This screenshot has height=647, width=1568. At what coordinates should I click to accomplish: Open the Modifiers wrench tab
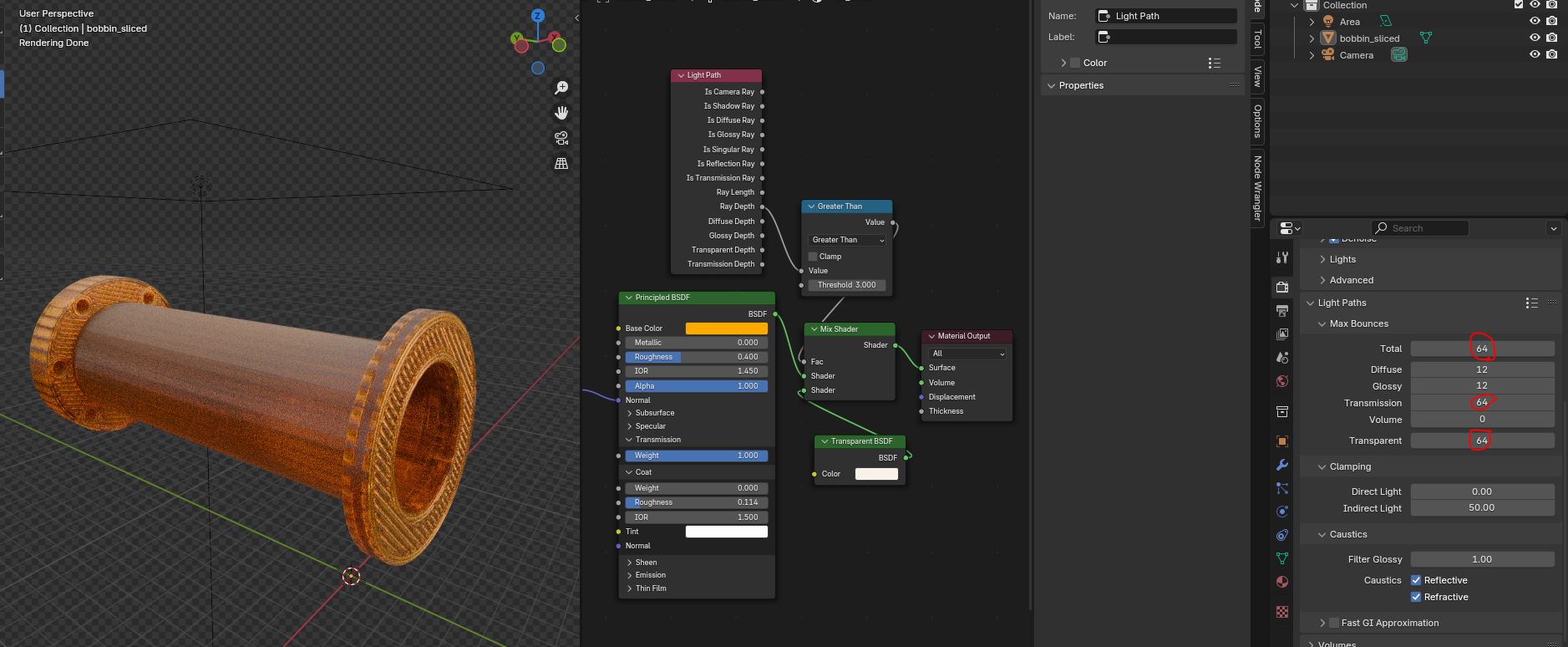click(1282, 465)
